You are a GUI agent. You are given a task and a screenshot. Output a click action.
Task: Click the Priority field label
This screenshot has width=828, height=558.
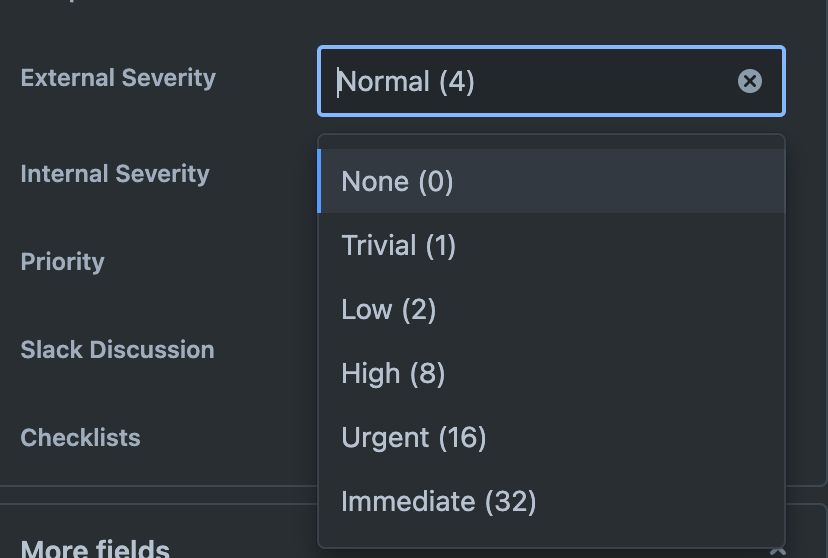coord(63,262)
